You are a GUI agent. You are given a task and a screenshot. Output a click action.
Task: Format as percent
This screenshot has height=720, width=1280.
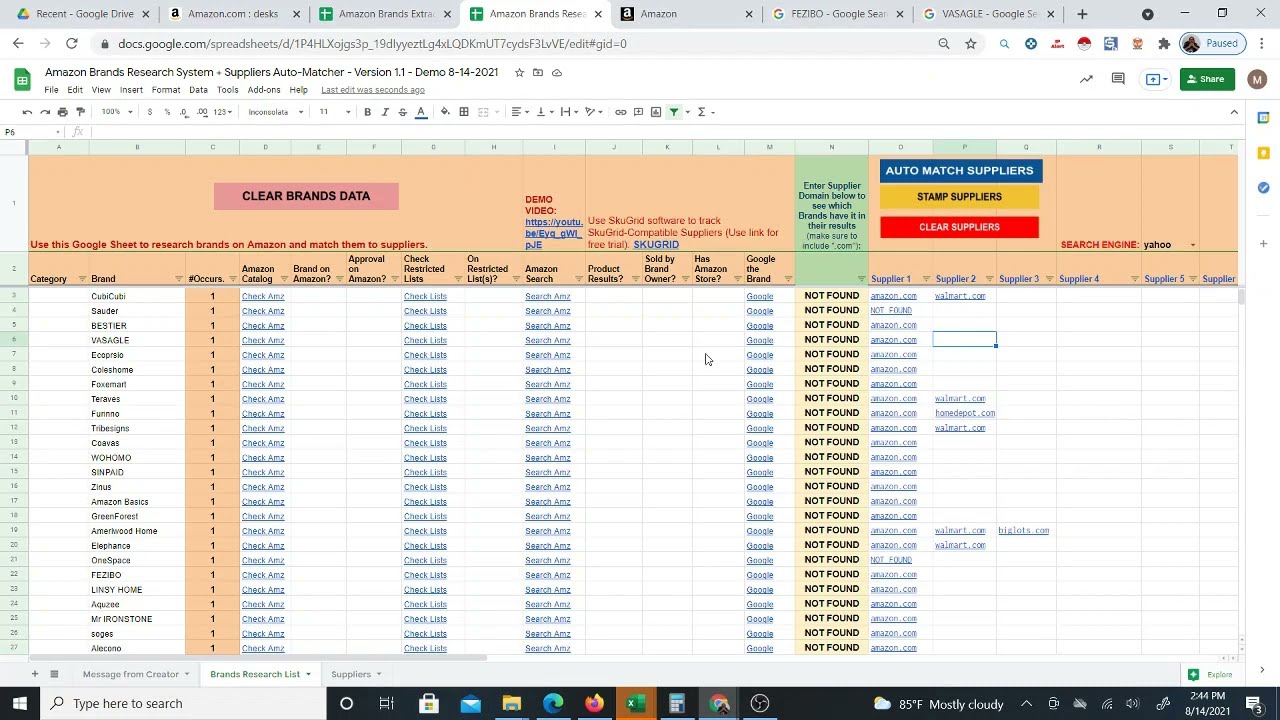point(167,112)
